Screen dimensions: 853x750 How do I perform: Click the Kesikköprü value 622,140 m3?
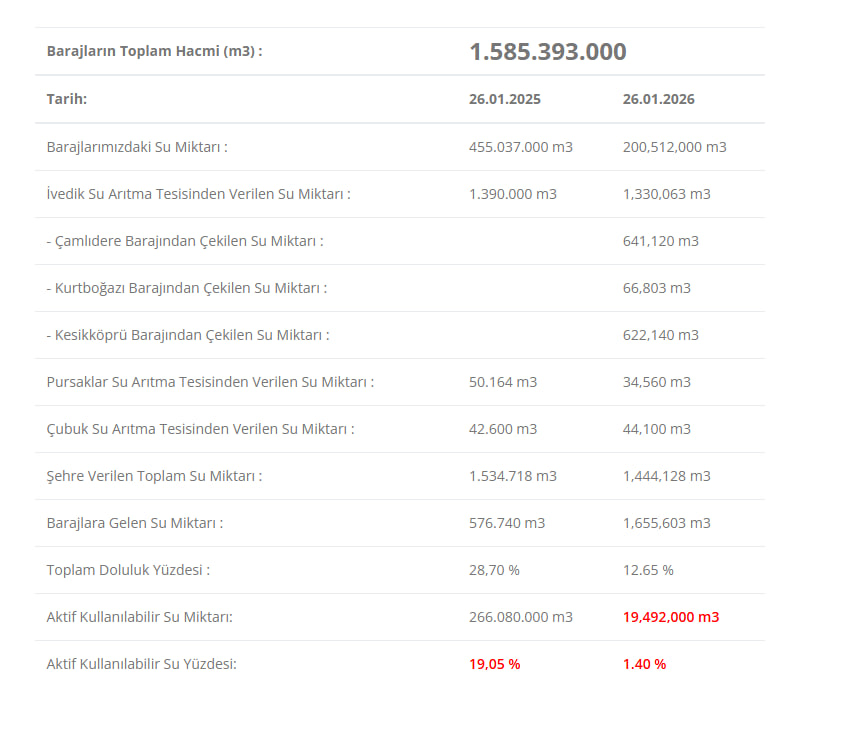click(x=660, y=335)
